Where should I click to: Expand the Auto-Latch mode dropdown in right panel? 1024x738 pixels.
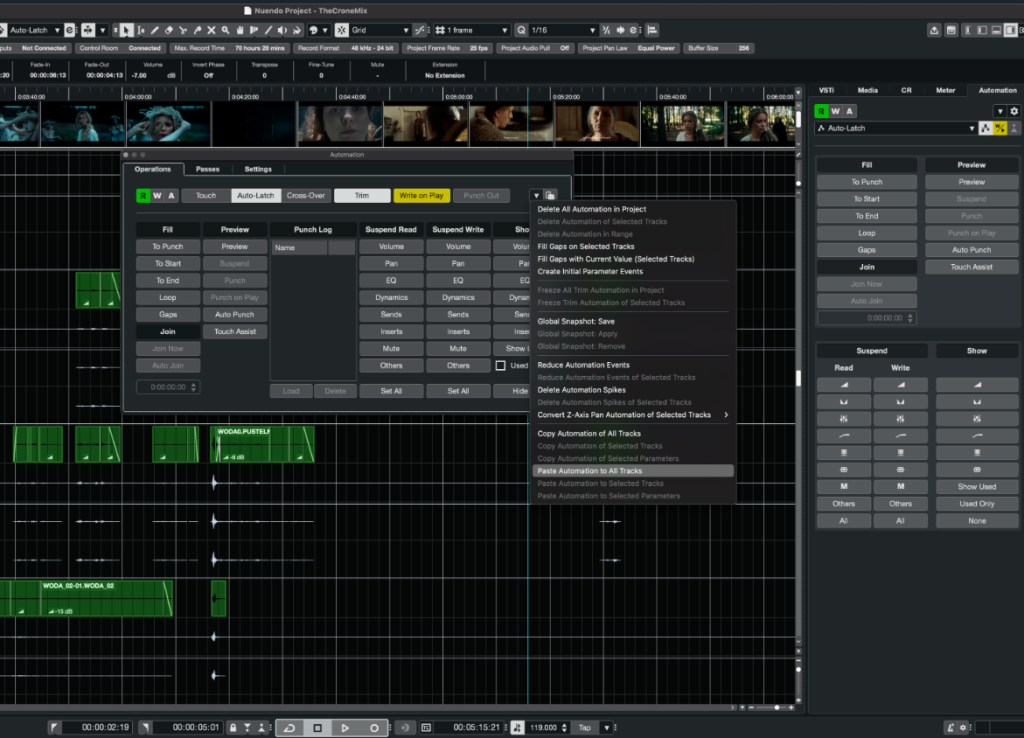971,128
